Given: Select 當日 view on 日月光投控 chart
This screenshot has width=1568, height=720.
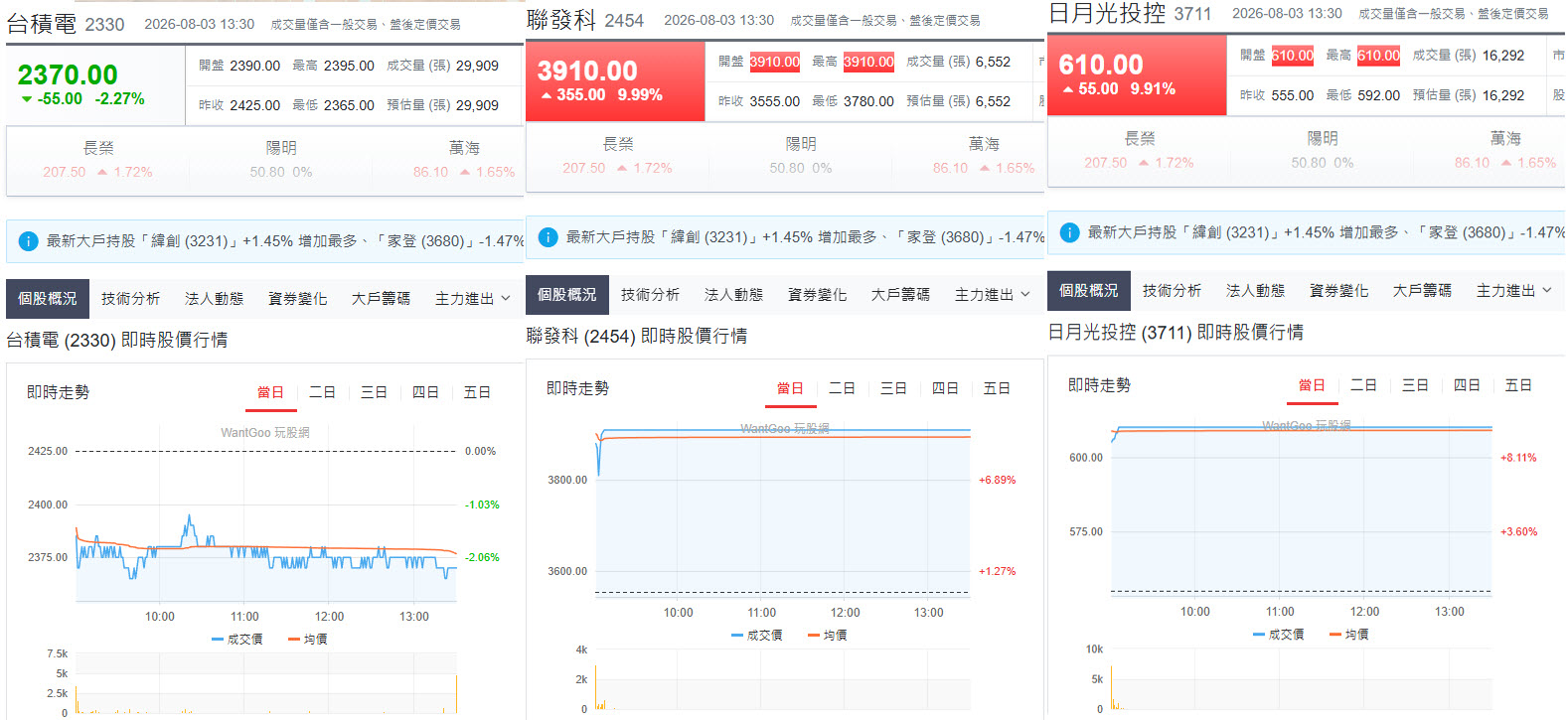Looking at the screenshot, I should coord(1313,385).
